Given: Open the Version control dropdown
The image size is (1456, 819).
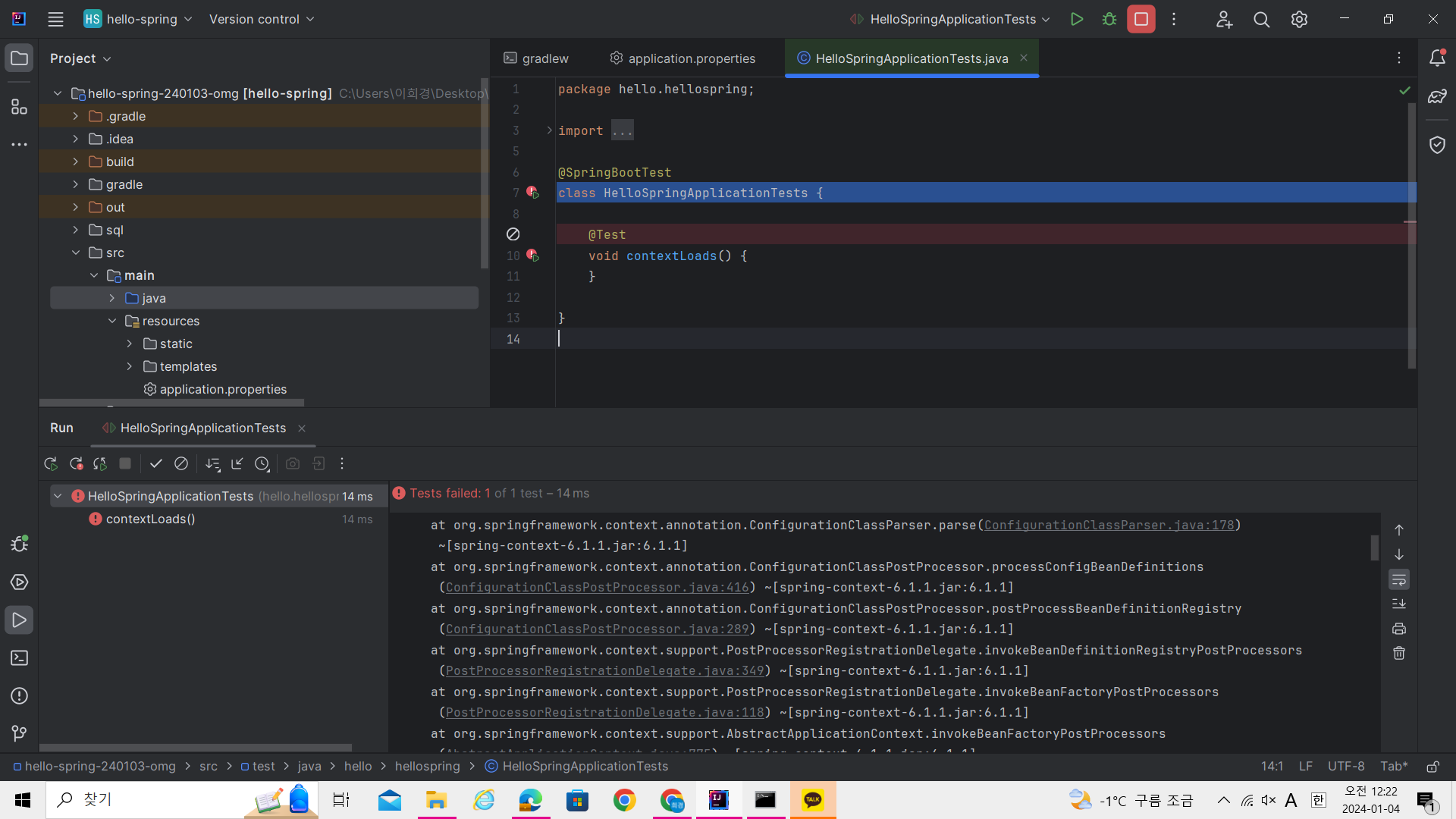Looking at the screenshot, I should tap(262, 19).
